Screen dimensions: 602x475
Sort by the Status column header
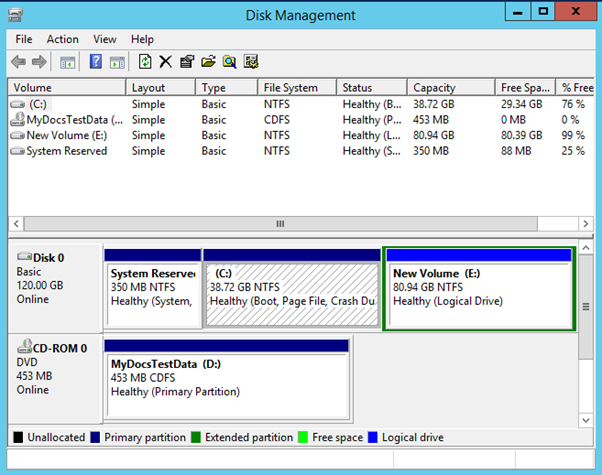(x=372, y=88)
